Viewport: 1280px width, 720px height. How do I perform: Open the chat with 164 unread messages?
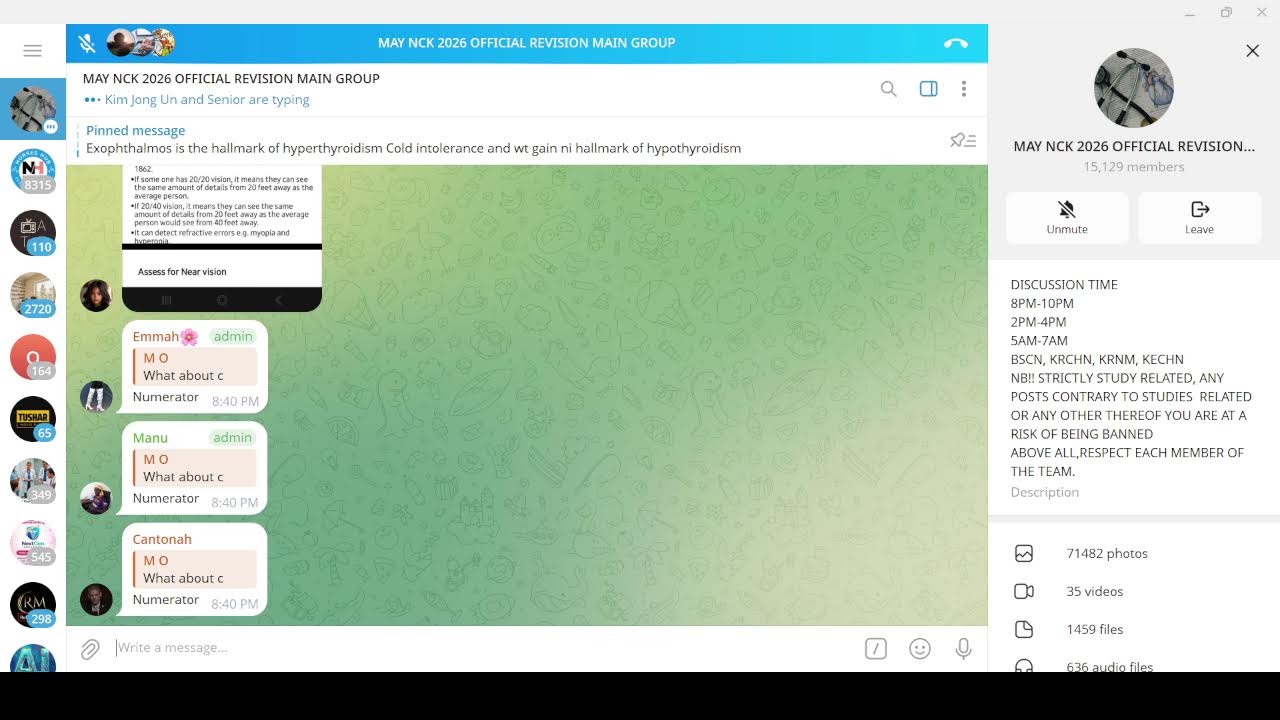pos(33,356)
